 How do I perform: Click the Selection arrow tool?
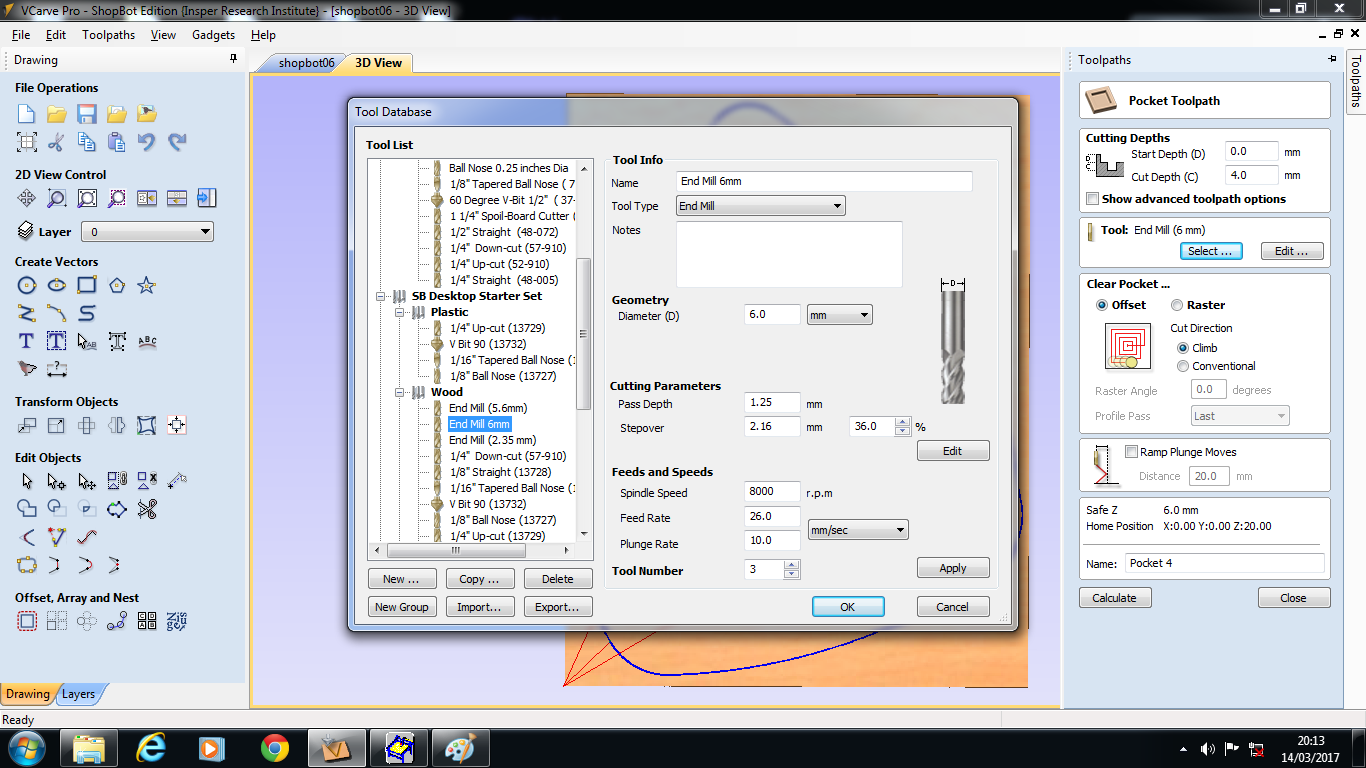(27, 482)
